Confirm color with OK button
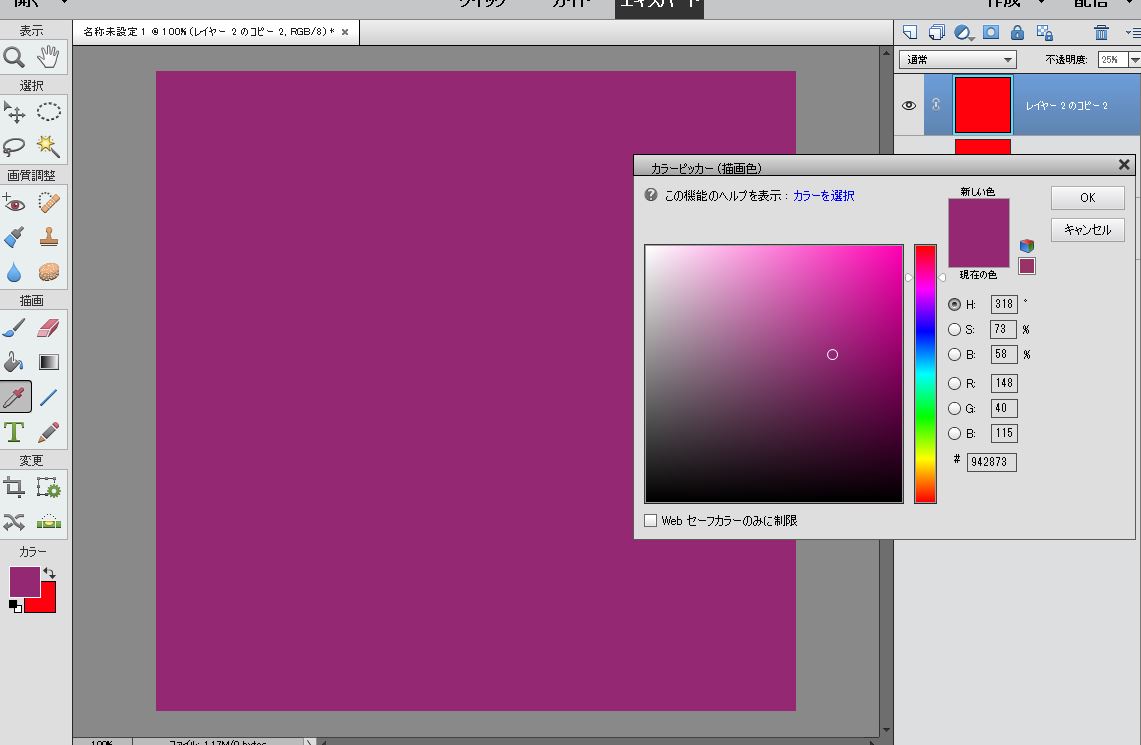1141x745 pixels. [1087, 198]
